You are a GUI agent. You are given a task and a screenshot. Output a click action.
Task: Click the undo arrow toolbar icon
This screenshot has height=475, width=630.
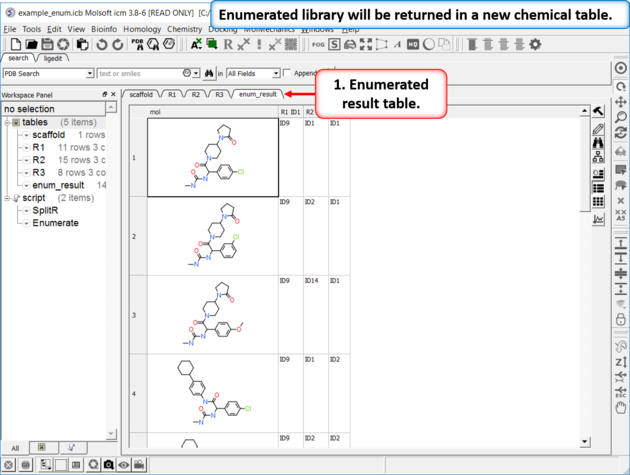(104, 45)
